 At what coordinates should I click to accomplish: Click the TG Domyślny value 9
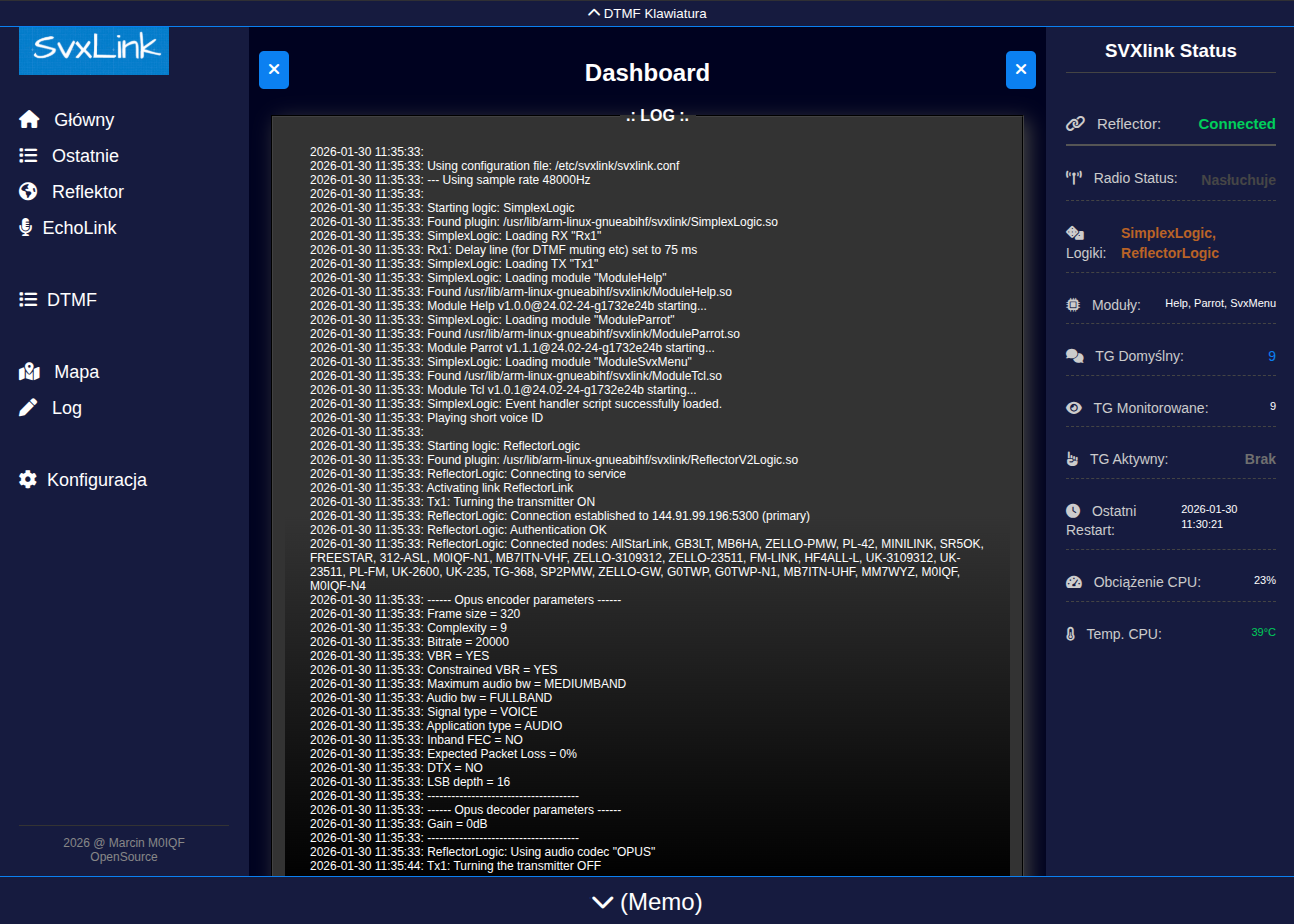tap(1271, 356)
